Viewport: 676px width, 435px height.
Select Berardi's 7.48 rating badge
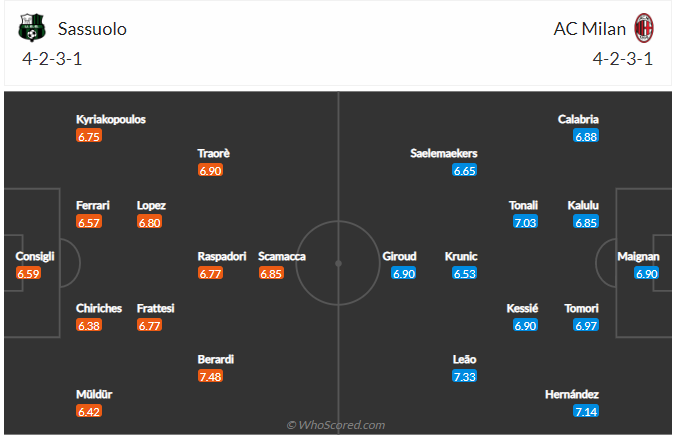coord(210,376)
